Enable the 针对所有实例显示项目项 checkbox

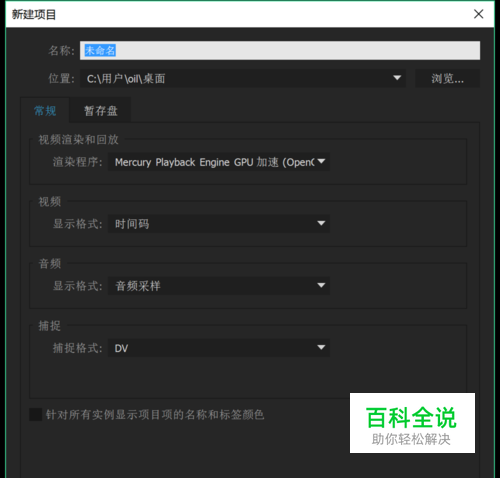coord(36,414)
